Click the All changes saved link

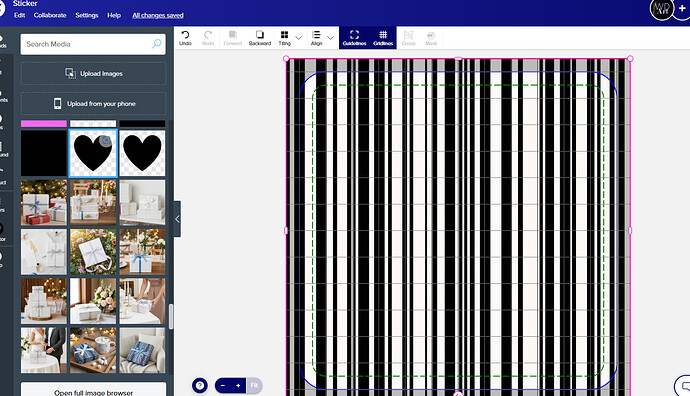point(158,15)
